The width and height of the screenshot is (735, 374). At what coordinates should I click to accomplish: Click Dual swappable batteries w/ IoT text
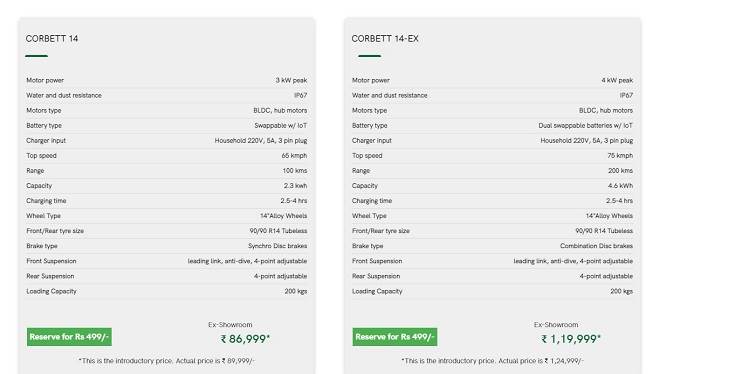[x=585, y=126]
